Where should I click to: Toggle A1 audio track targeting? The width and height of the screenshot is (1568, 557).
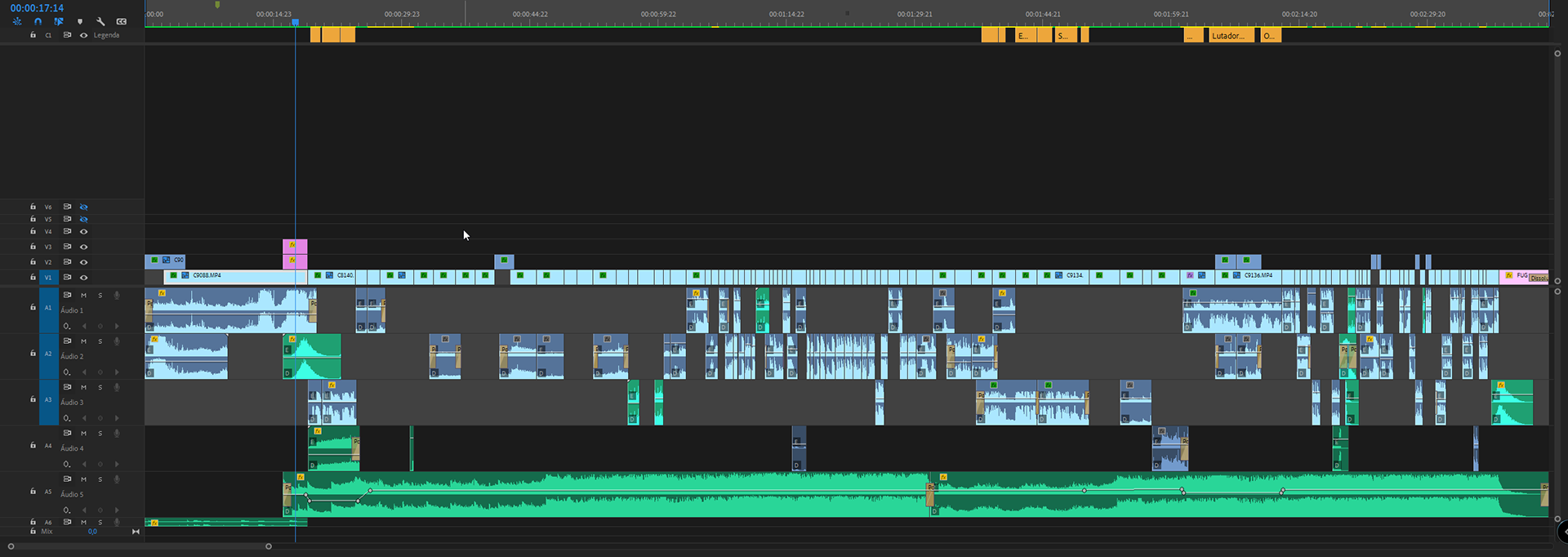(x=48, y=309)
